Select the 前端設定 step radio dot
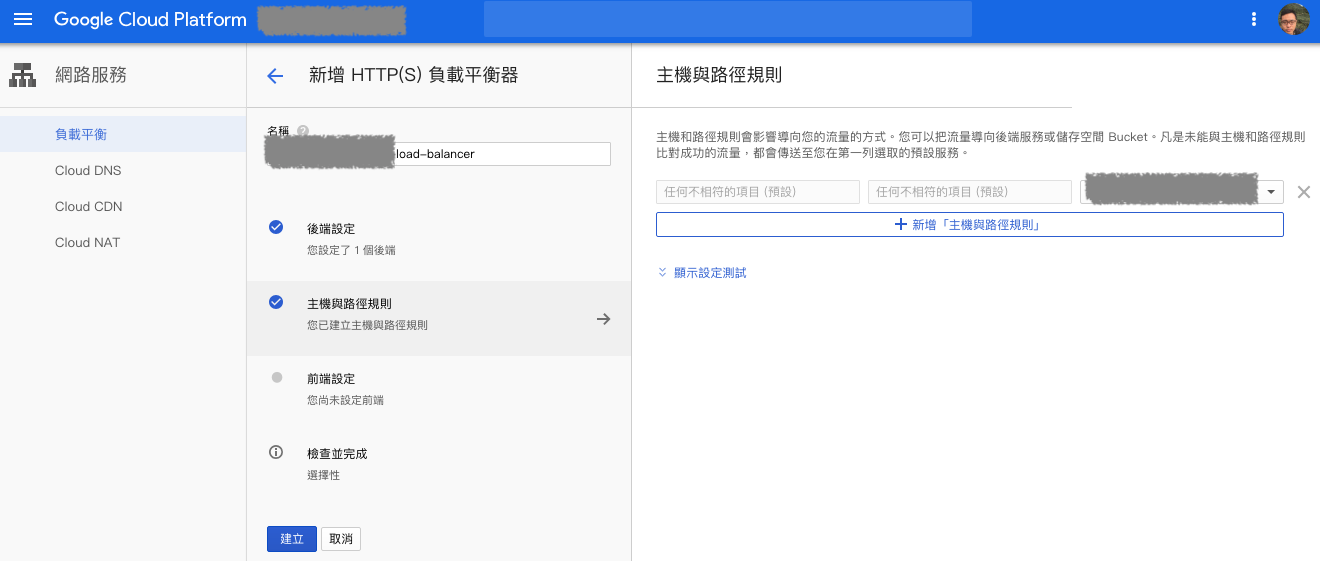The image size is (1320, 561). (277, 378)
